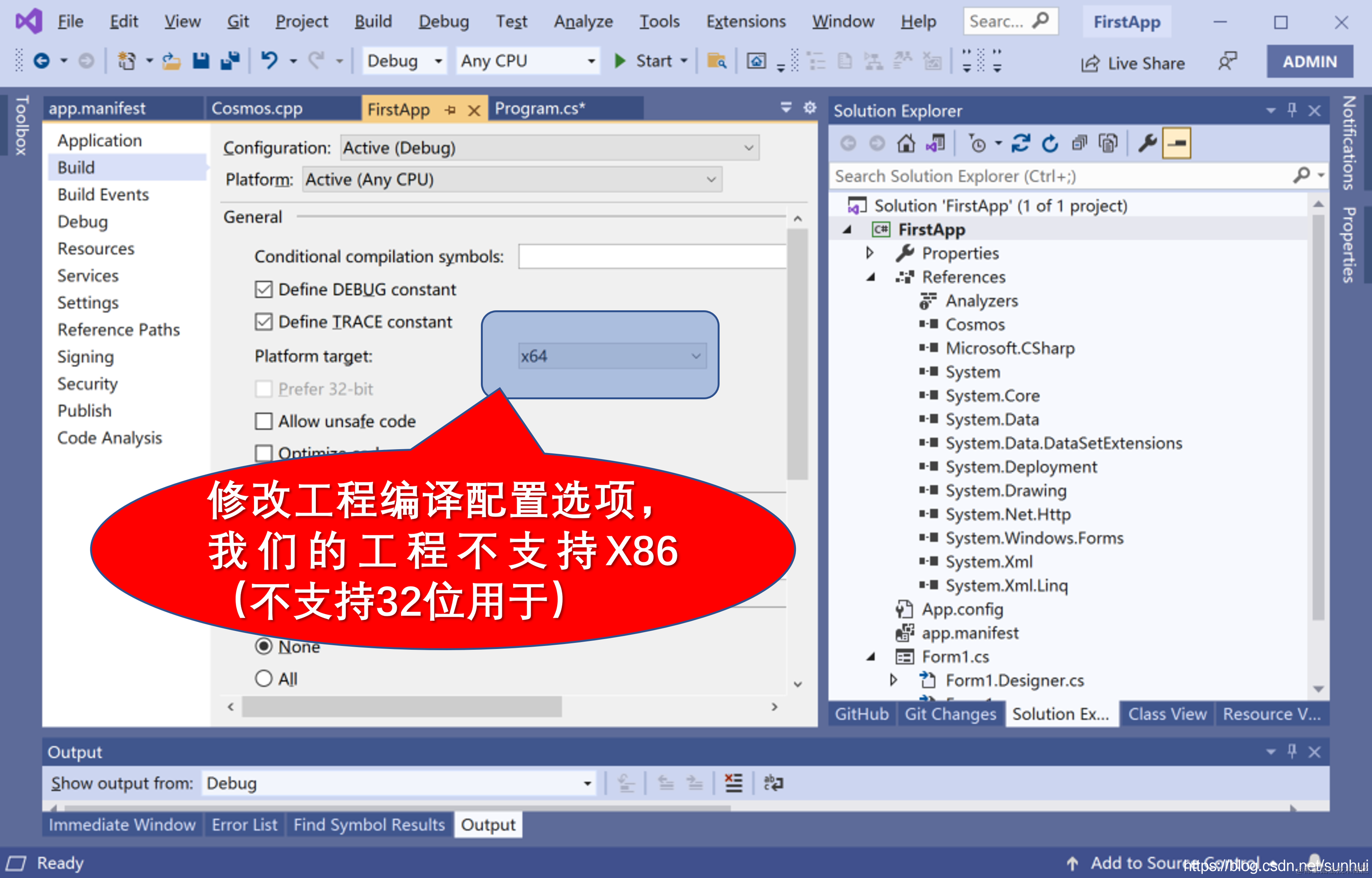Screen dimensions: 1372x878
Task: Select the All radio button
Action: click(x=264, y=678)
